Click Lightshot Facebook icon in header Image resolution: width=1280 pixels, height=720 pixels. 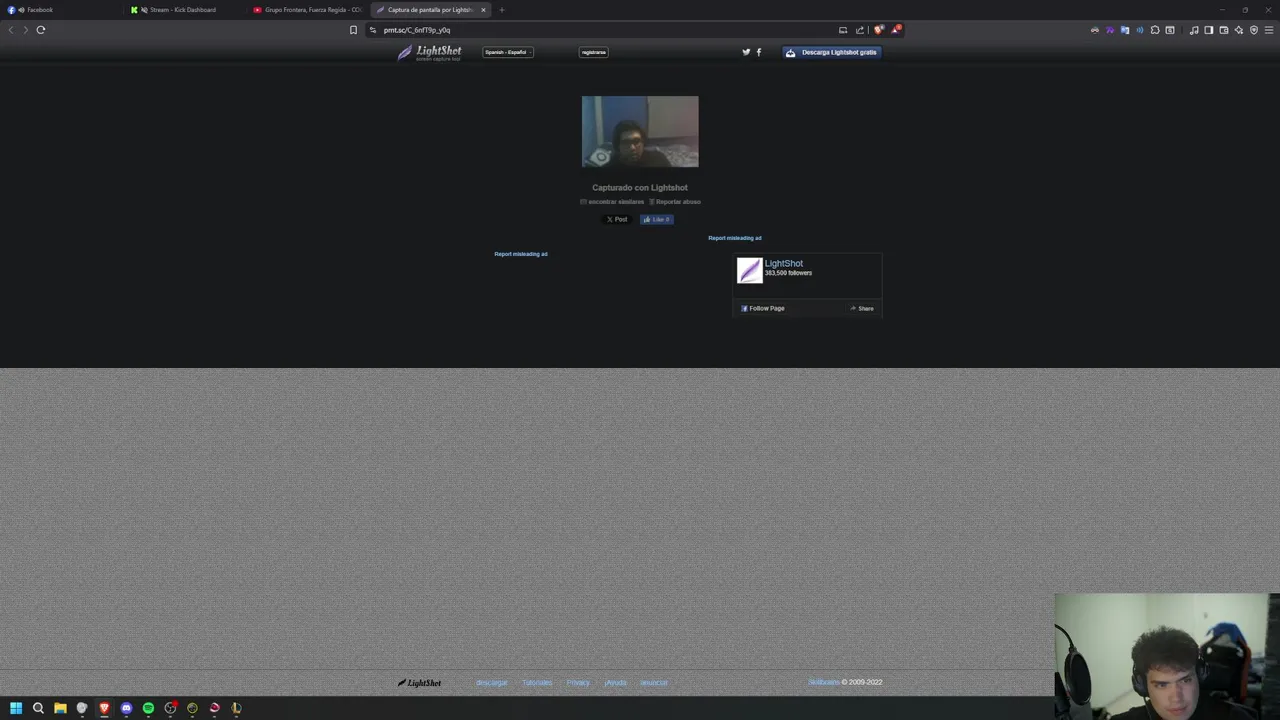[x=759, y=52]
